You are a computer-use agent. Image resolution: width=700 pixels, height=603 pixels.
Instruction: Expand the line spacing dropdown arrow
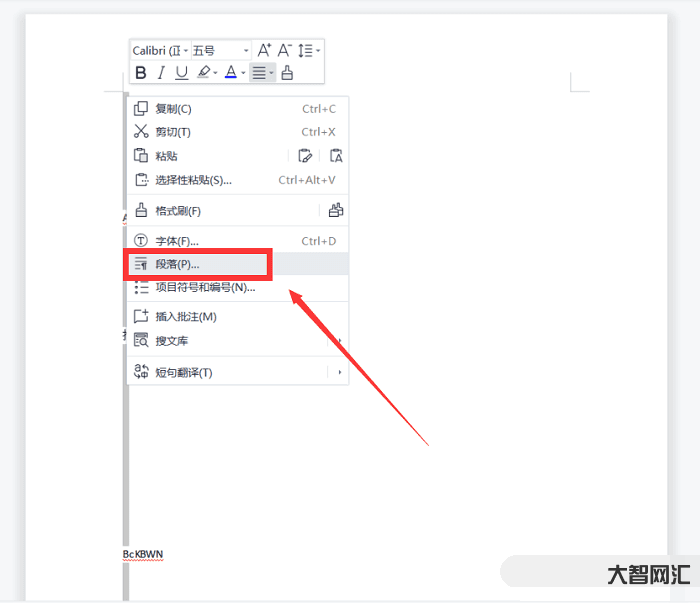pyautogui.click(x=318, y=50)
